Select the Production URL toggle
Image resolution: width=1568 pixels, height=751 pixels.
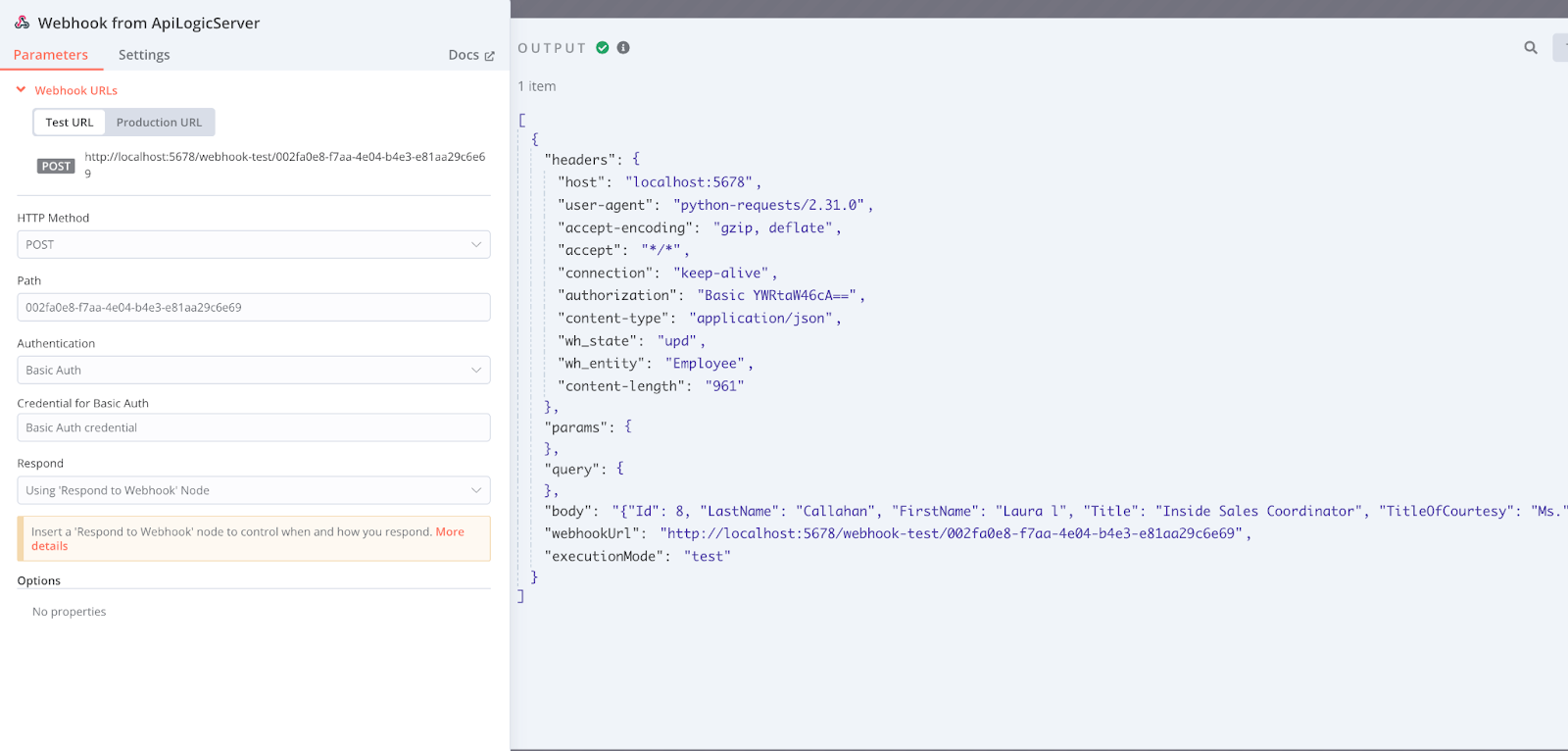(159, 123)
